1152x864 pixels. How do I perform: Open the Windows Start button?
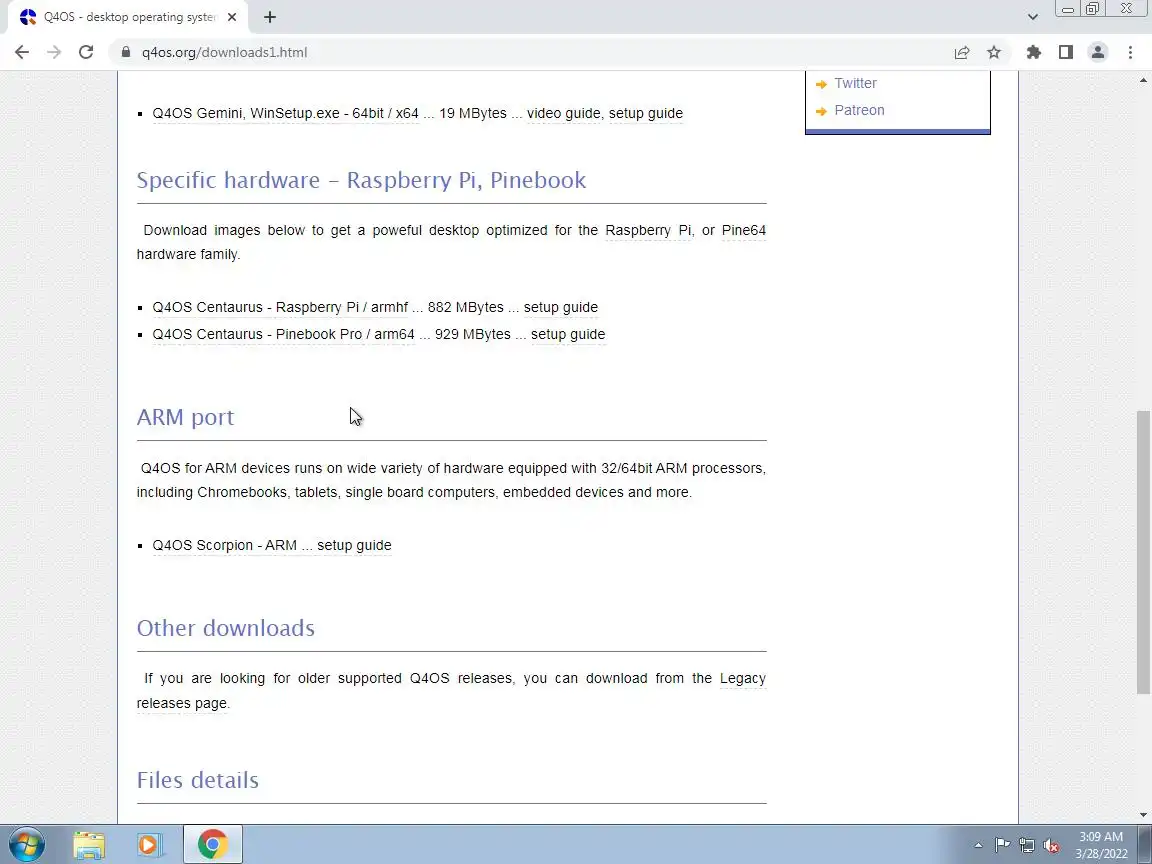click(x=26, y=844)
